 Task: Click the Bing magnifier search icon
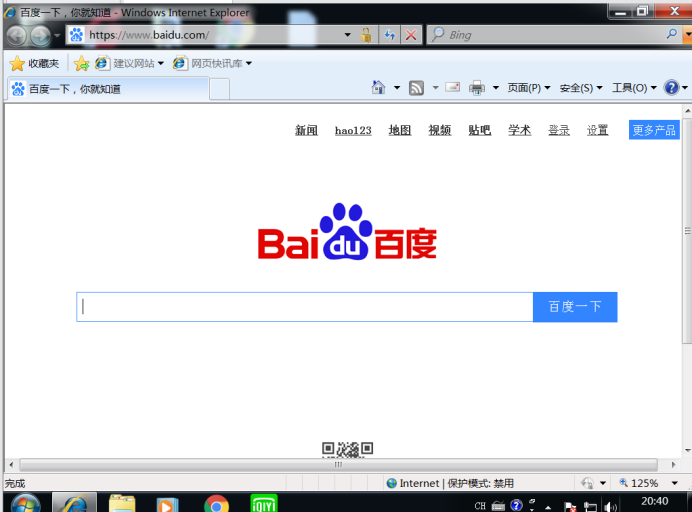(x=672, y=34)
